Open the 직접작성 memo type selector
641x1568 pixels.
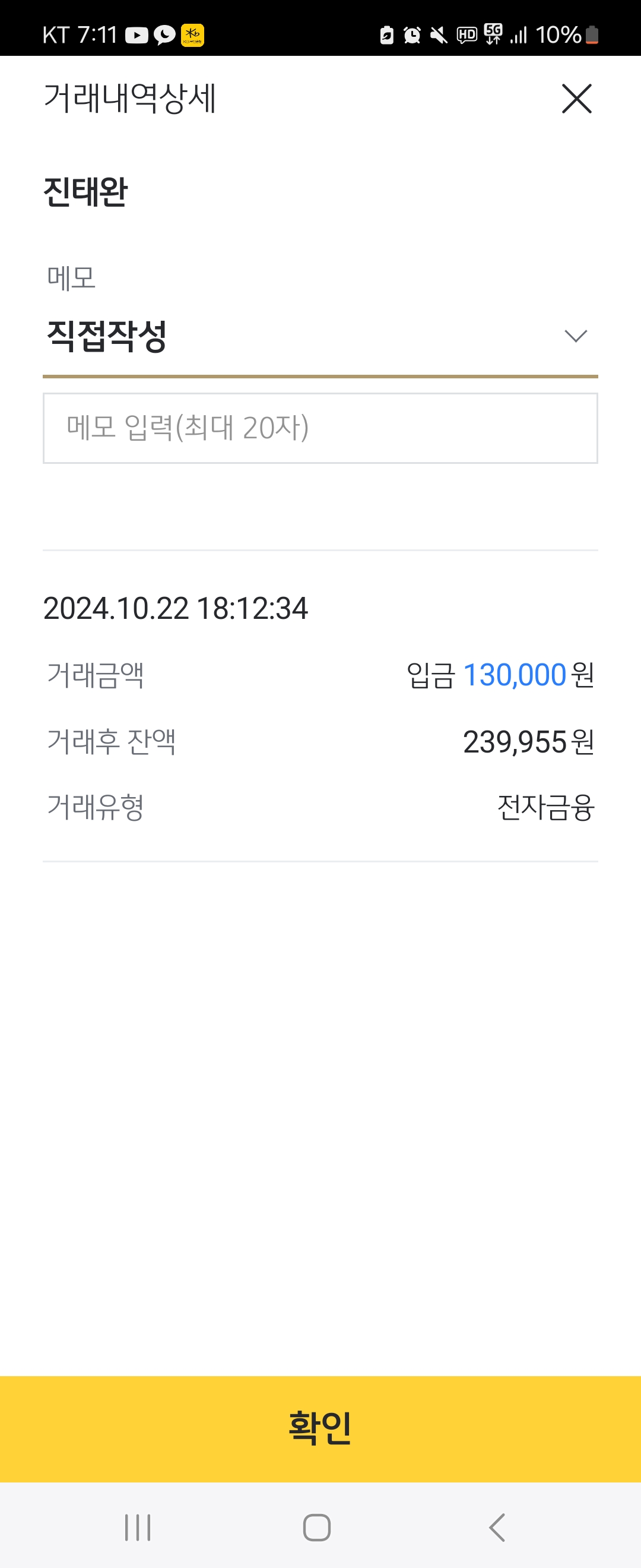320,337
